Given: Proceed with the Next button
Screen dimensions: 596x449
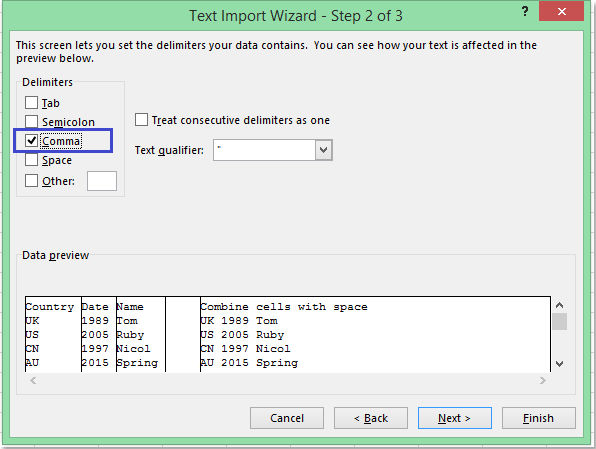Looking at the screenshot, I should [455, 418].
